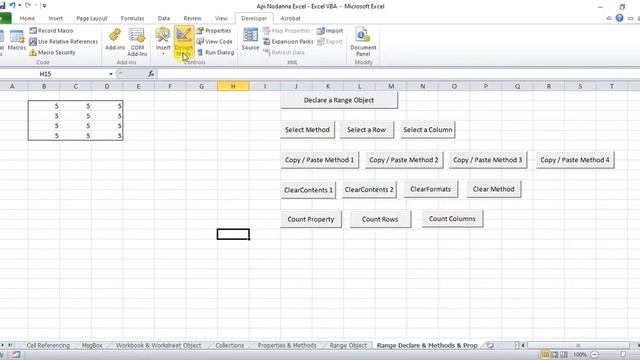The width and height of the screenshot is (640, 360).
Task: Open the XML Source pane
Action: 250,39
